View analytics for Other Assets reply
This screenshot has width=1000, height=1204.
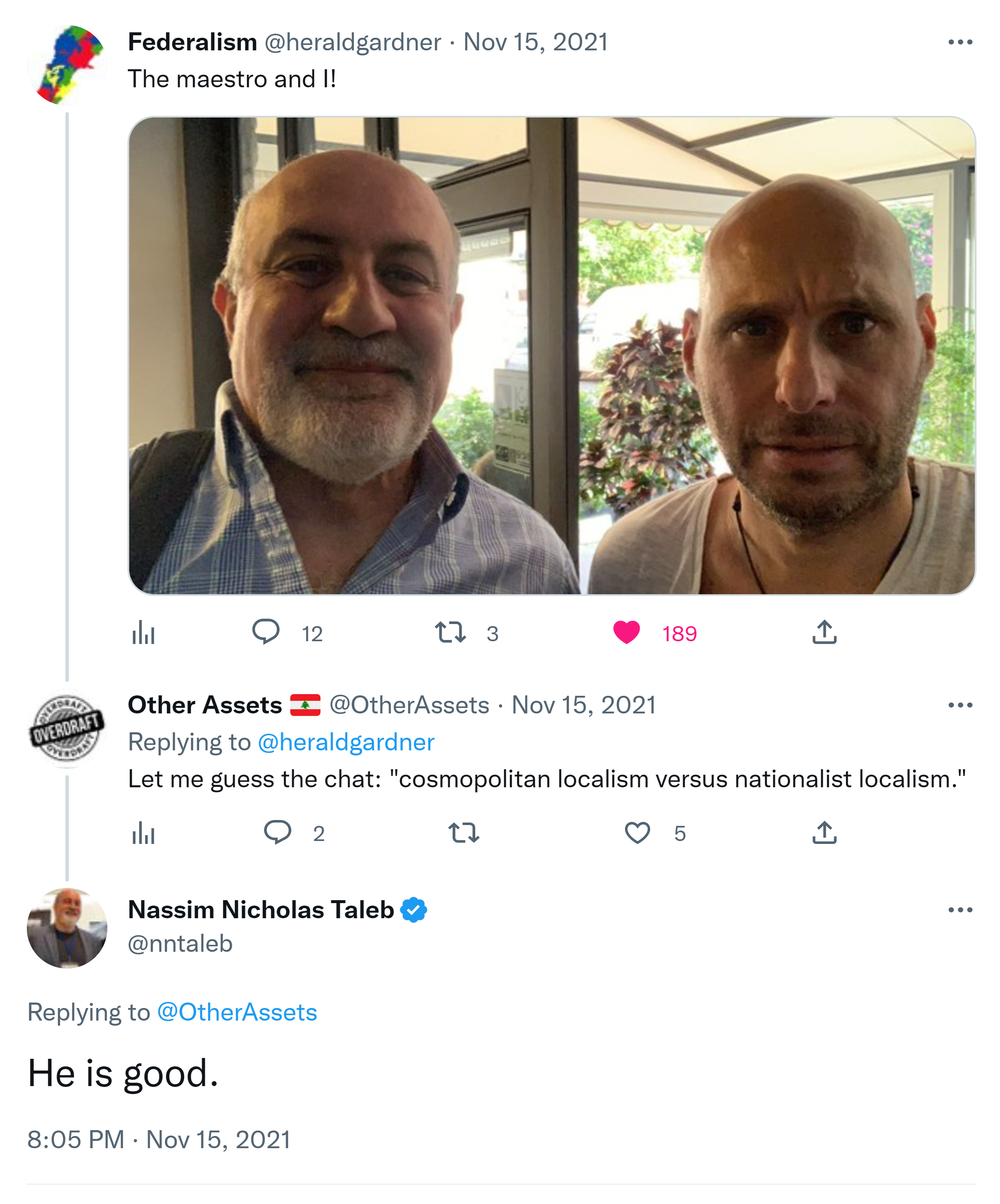coord(143,833)
